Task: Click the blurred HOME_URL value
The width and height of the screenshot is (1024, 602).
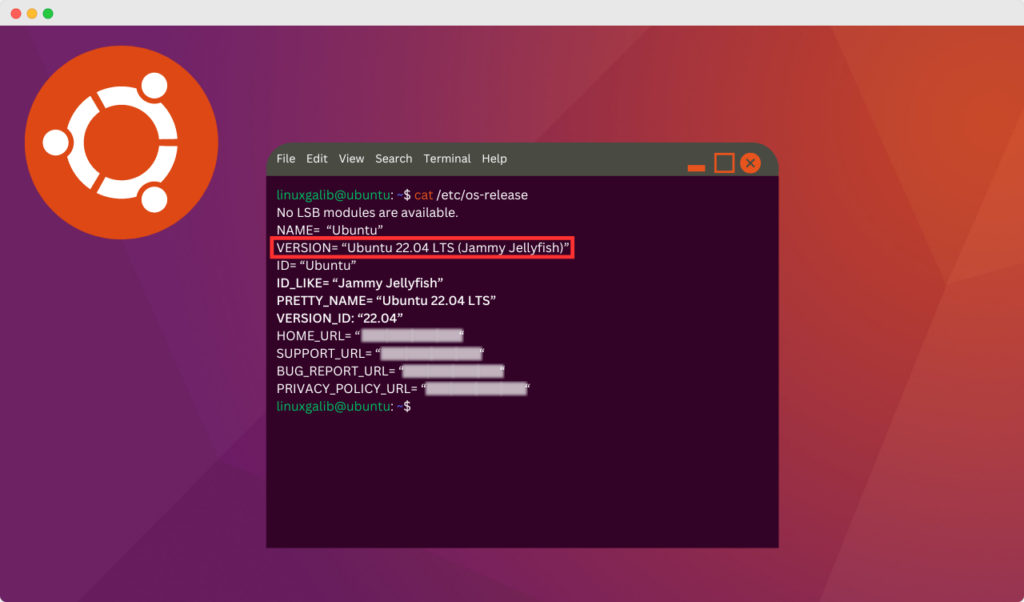Action: click(412, 335)
